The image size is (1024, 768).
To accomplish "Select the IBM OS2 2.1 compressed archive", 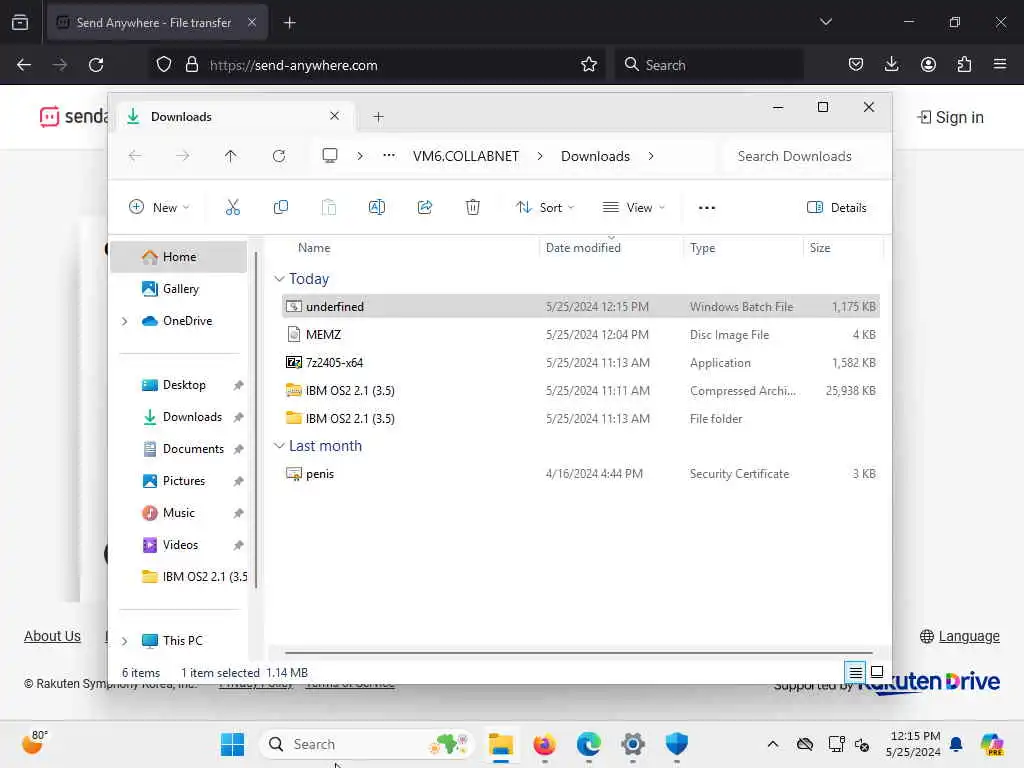I will click(x=581, y=391).
